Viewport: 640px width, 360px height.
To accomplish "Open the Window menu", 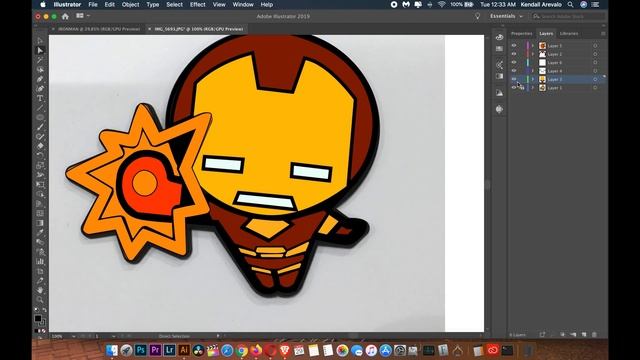I will (243, 4).
